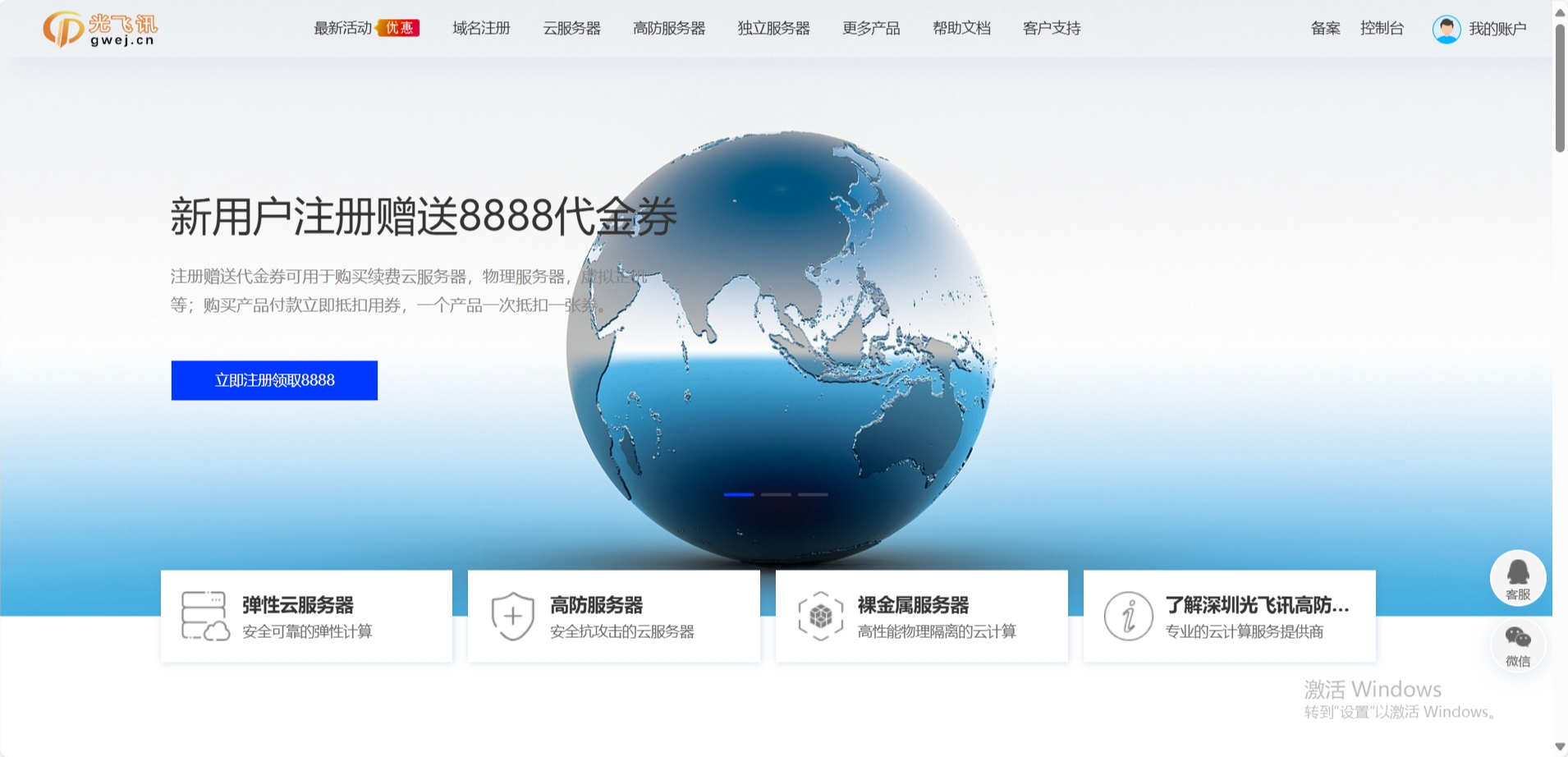Select the second carousel indicator dot
The width and height of the screenshot is (1568, 757).
[x=777, y=494]
